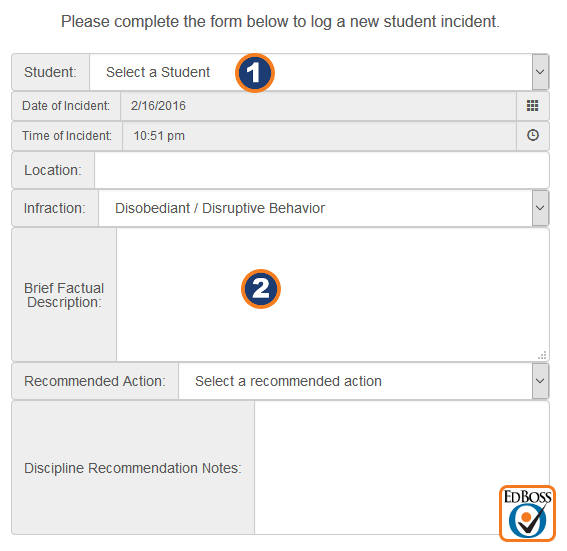Open the clock time picker icon

tap(533, 135)
